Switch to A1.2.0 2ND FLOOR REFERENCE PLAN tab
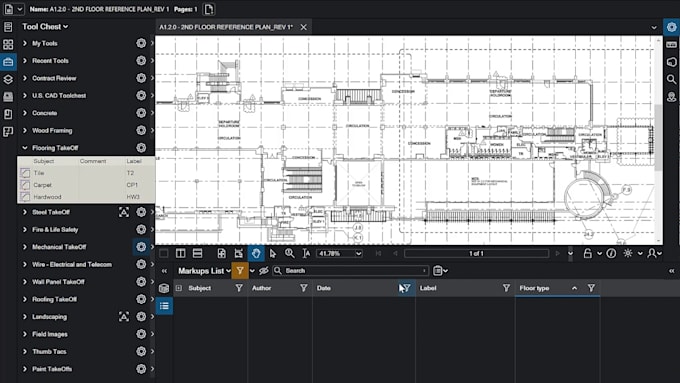Viewport: 680px width, 383px height. pos(226,27)
